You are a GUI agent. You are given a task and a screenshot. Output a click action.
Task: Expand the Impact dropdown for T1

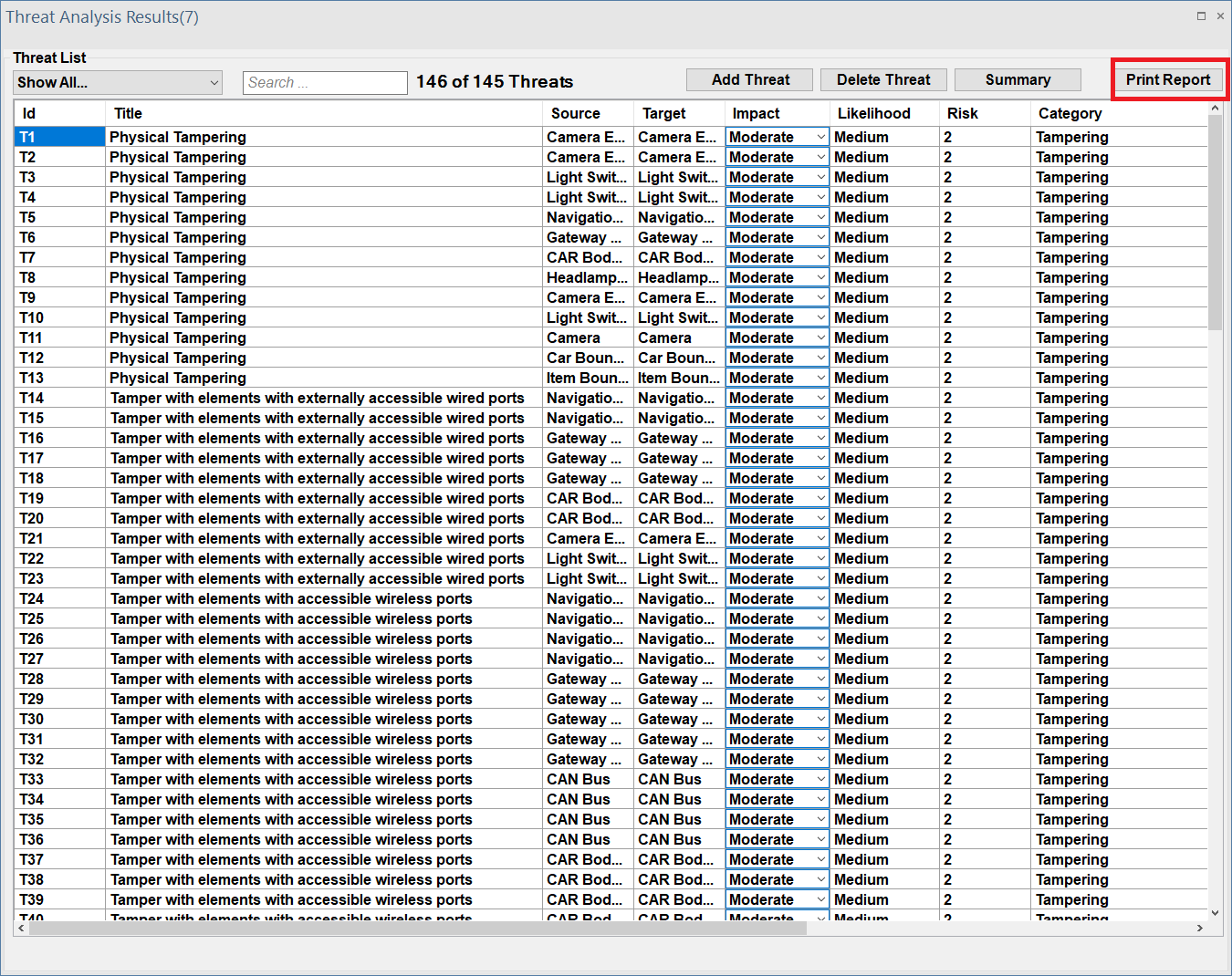[x=820, y=138]
